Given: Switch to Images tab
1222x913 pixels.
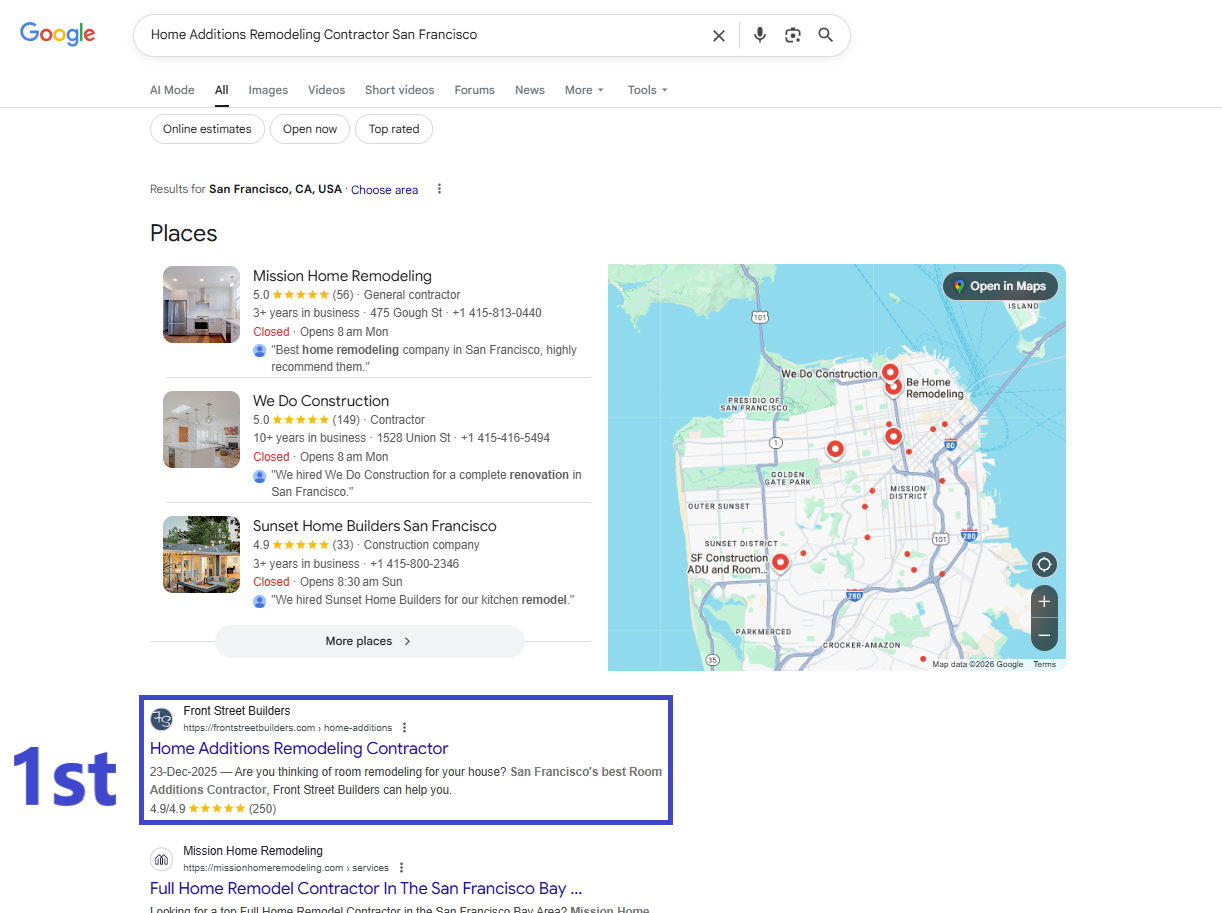Looking at the screenshot, I should (x=268, y=90).
